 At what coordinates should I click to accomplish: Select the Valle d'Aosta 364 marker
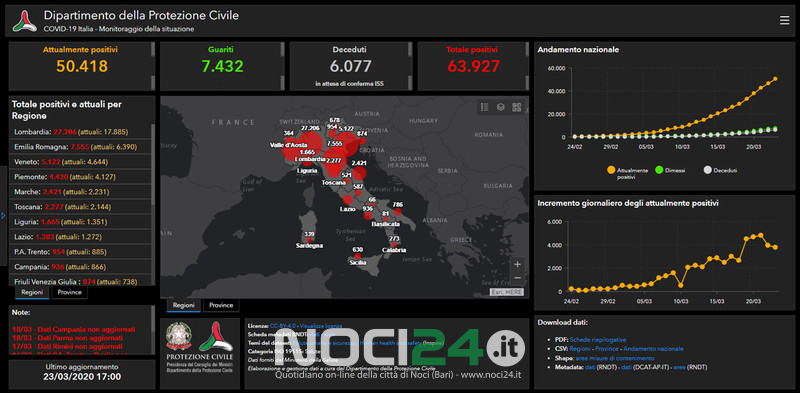289,139
